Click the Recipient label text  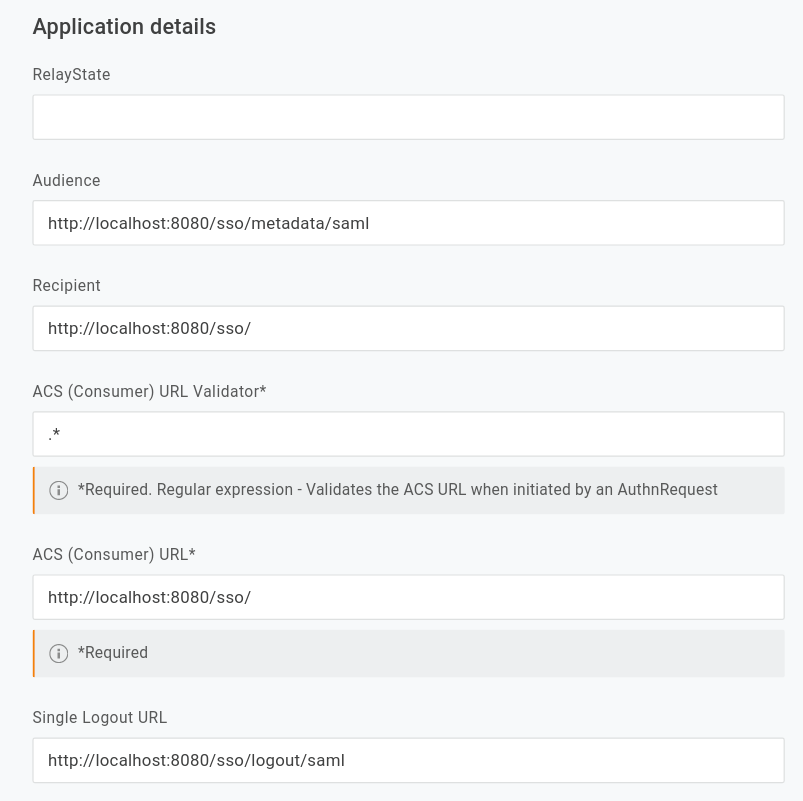pos(67,286)
